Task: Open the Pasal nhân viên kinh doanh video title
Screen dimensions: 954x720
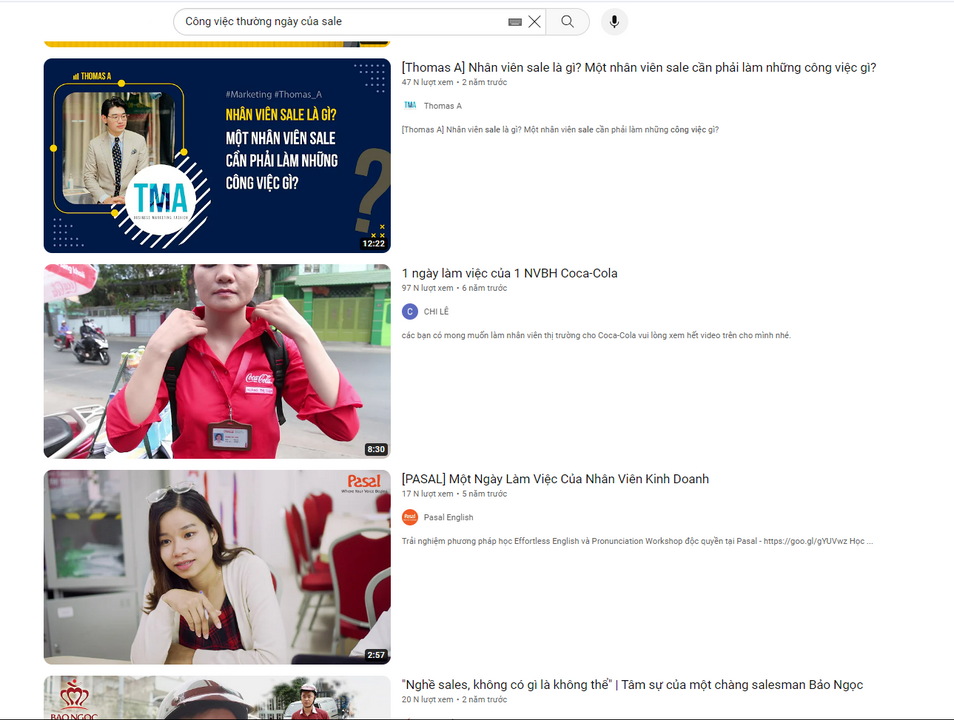Action: 555,478
